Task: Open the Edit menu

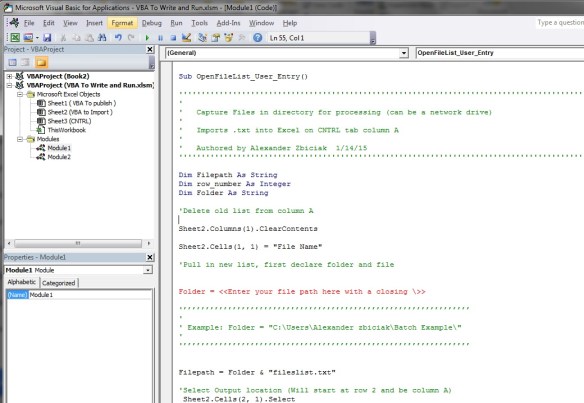Action: 49,23
